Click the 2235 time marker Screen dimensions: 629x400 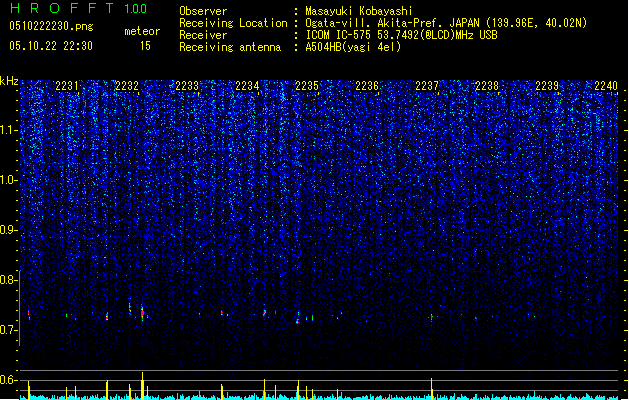click(307, 86)
